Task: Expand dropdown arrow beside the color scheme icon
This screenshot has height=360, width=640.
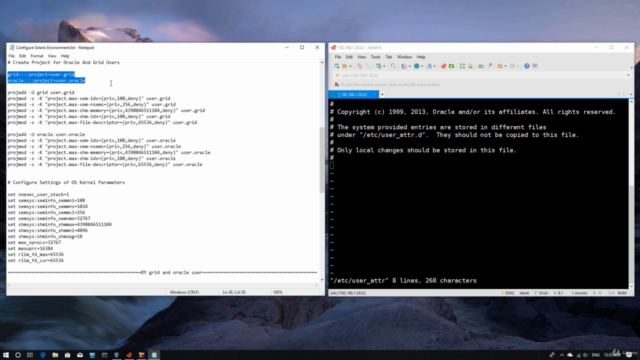Action: point(410,66)
